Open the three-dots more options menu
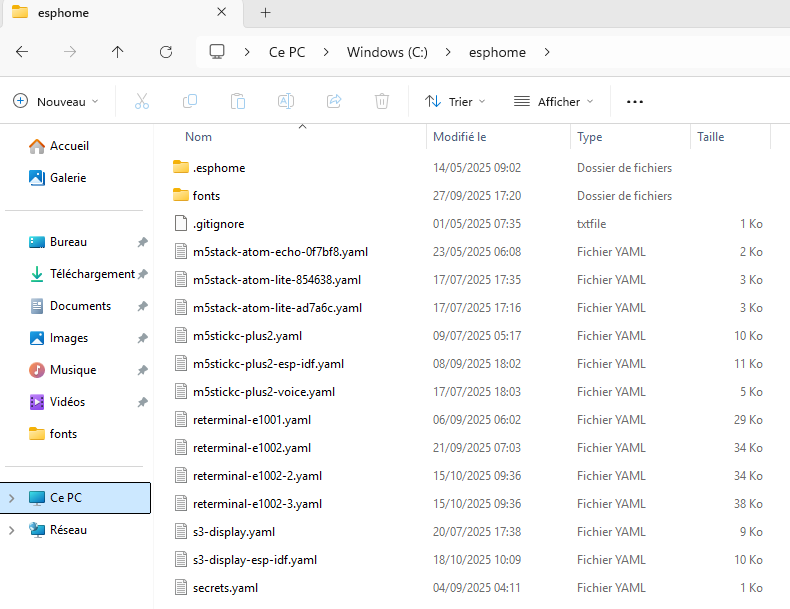 point(634,101)
